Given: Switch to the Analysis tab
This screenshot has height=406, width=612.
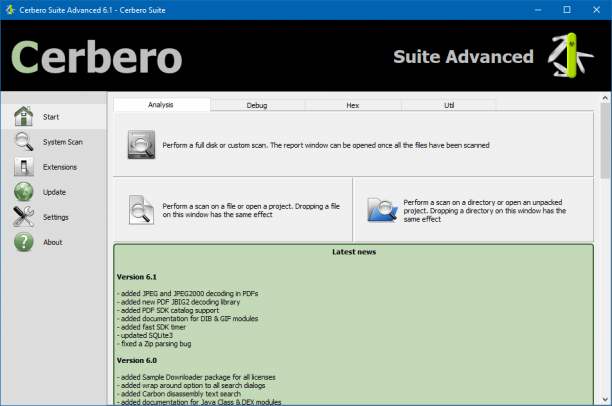Looking at the screenshot, I should pyautogui.click(x=161, y=105).
